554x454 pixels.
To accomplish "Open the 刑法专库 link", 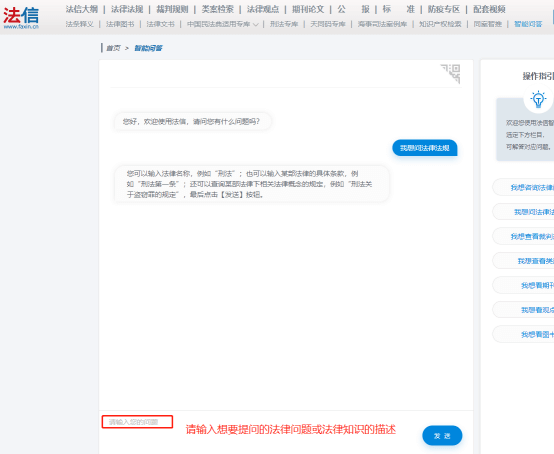I will 284,24.
